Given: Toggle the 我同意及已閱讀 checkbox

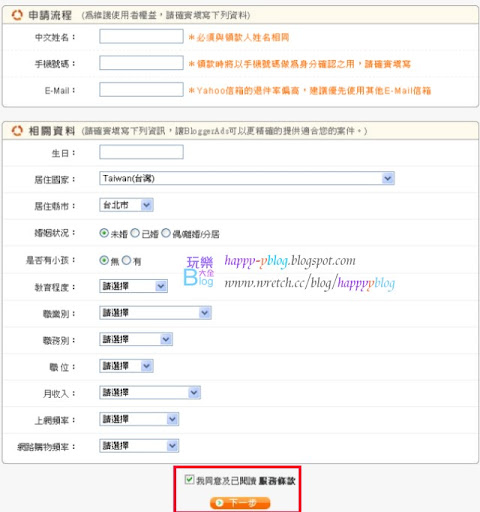Looking at the screenshot, I should click(189, 480).
